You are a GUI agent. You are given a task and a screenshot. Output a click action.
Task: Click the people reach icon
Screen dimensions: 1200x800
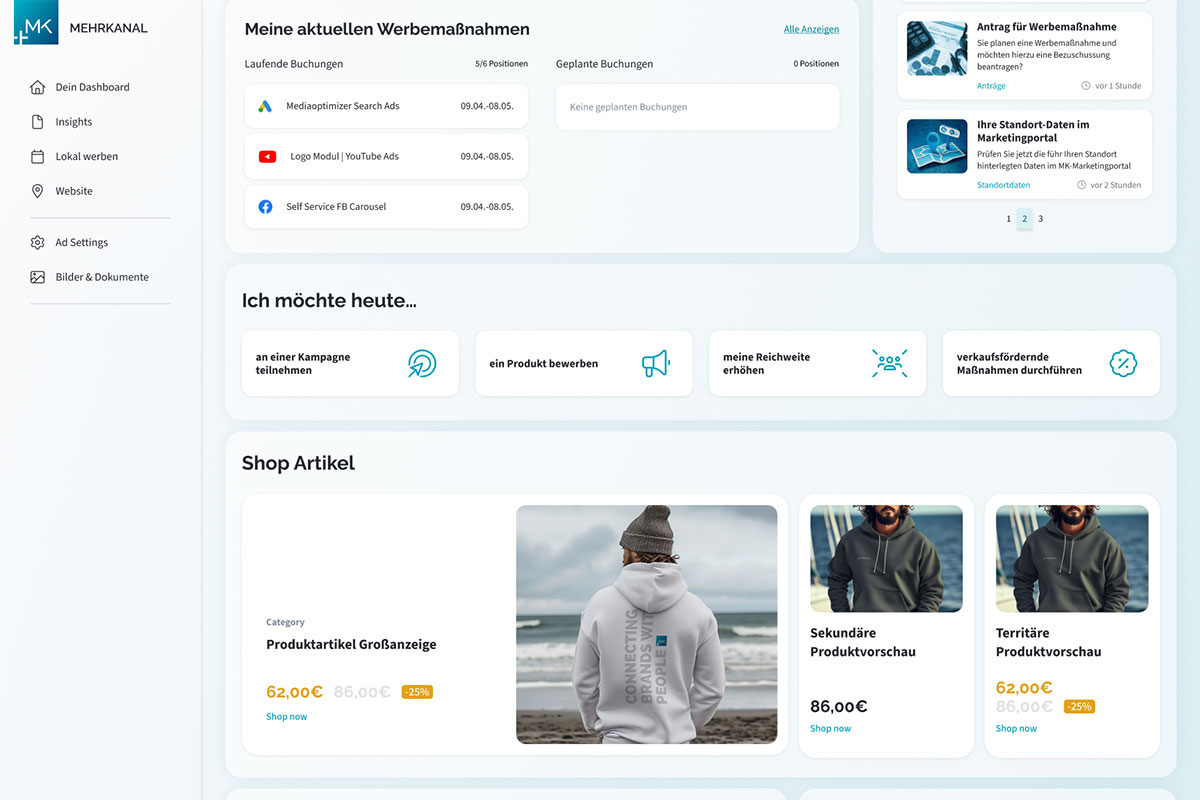click(888, 363)
